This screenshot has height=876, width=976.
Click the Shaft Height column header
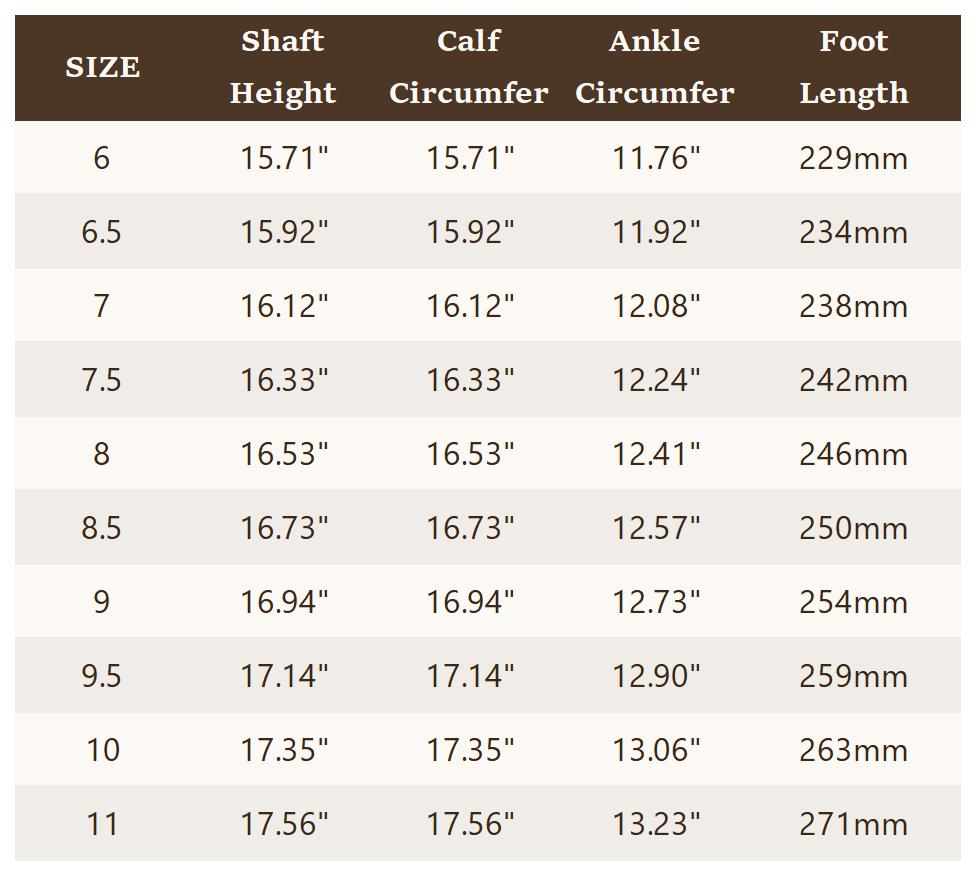(x=283, y=67)
